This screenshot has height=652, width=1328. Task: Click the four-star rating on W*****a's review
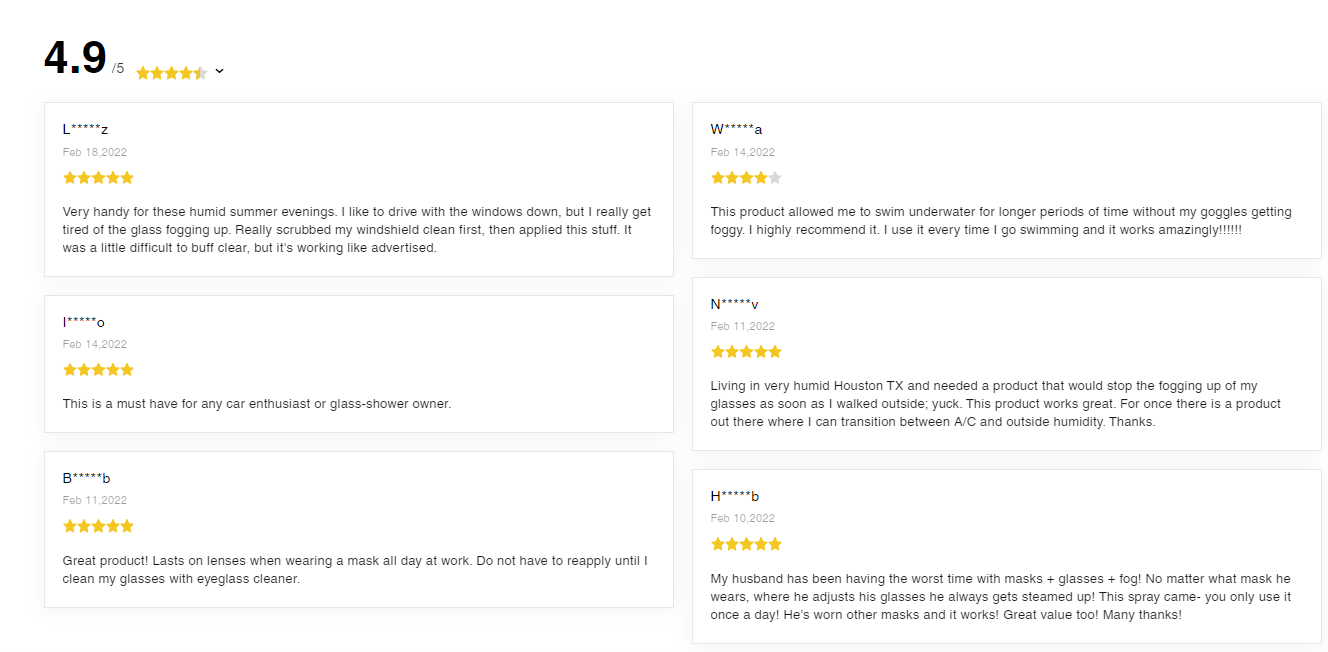pyautogui.click(x=746, y=178)
